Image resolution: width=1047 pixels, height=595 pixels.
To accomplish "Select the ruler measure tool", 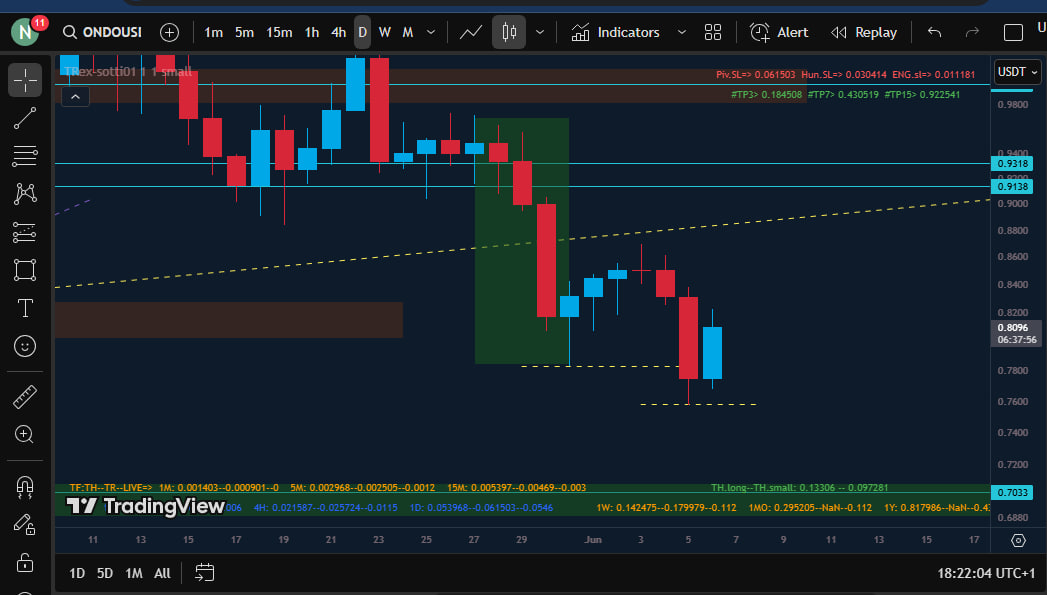I will [25, 397].
